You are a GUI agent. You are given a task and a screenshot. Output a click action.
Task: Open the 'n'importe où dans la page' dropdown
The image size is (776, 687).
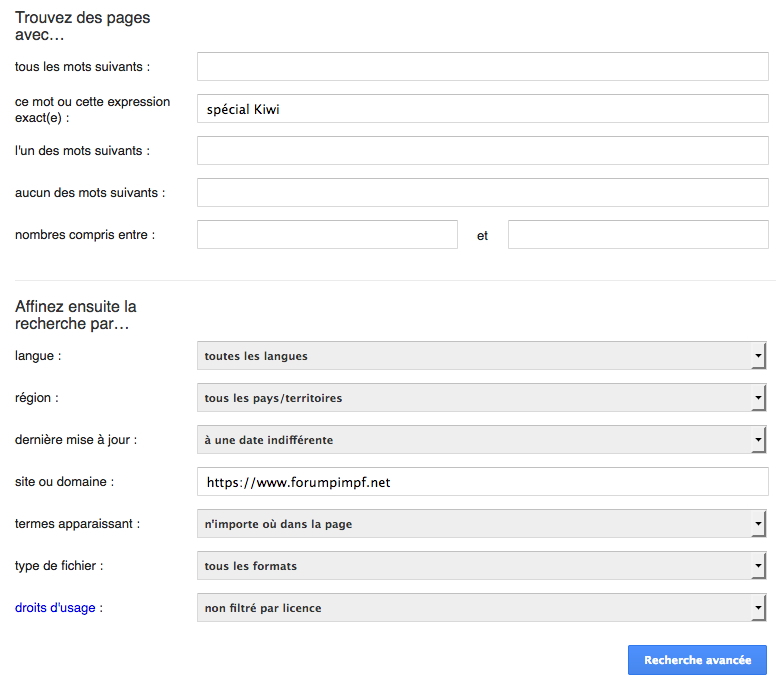tap(482, 524)
